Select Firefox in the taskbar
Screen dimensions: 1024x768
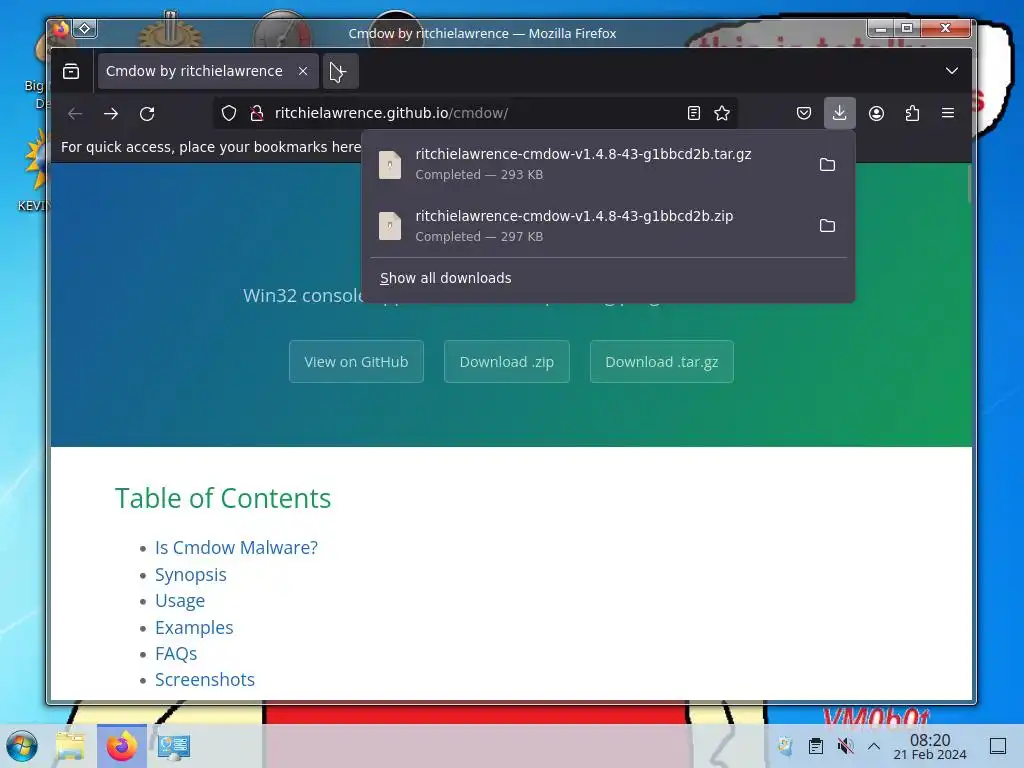pyautogui.click(x=121, y=746)
